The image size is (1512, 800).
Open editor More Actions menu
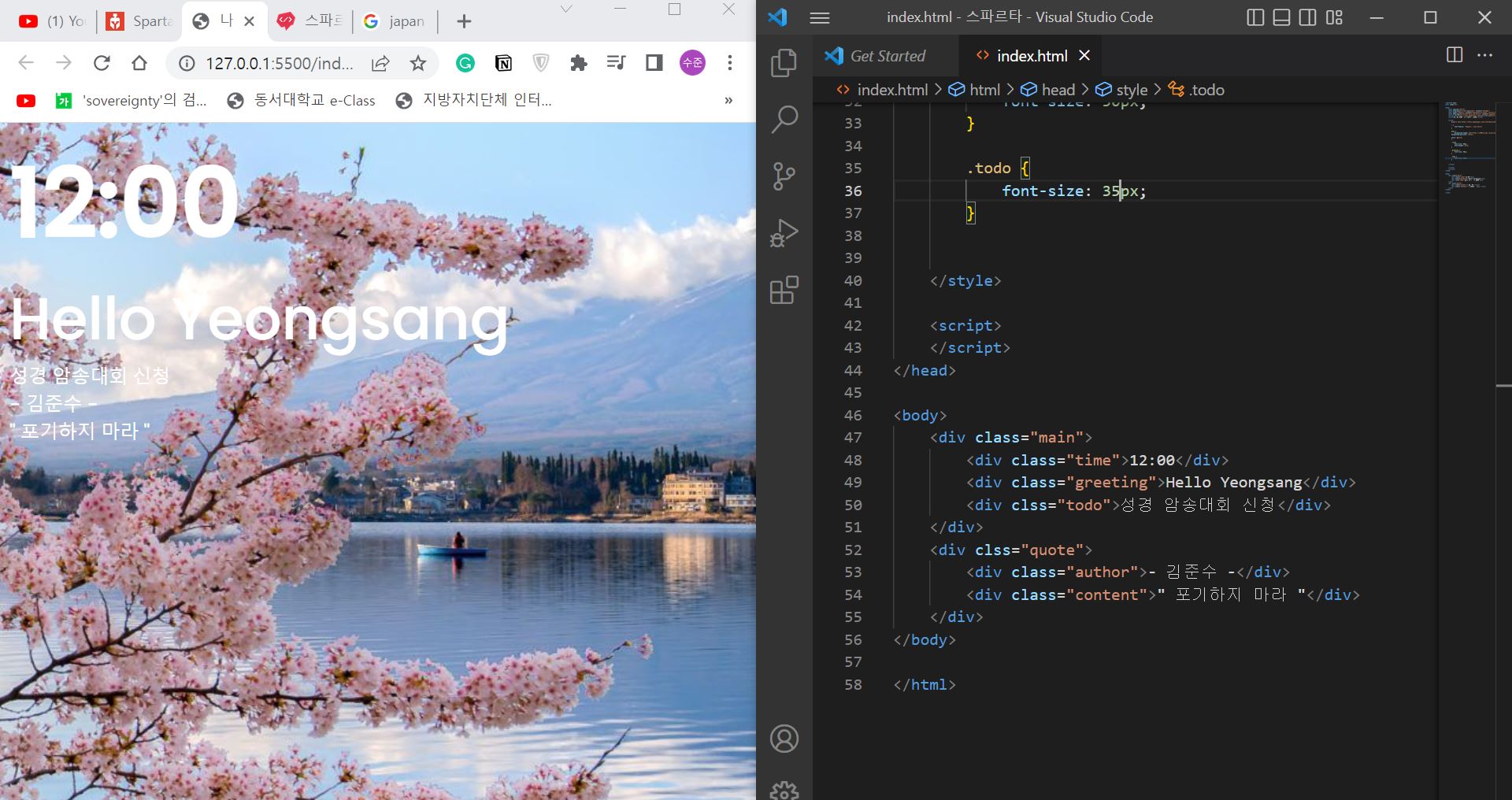(x=1485, y=55)
